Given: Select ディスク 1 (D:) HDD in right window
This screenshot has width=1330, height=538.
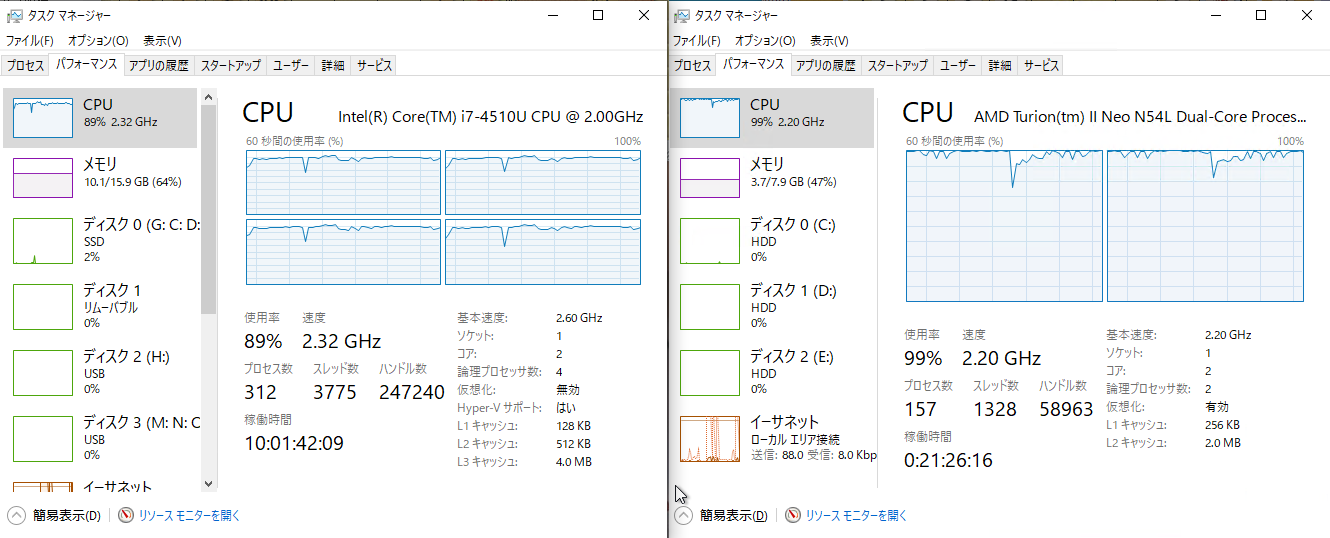Looking at the screenshot, I should tap(772, 306).
